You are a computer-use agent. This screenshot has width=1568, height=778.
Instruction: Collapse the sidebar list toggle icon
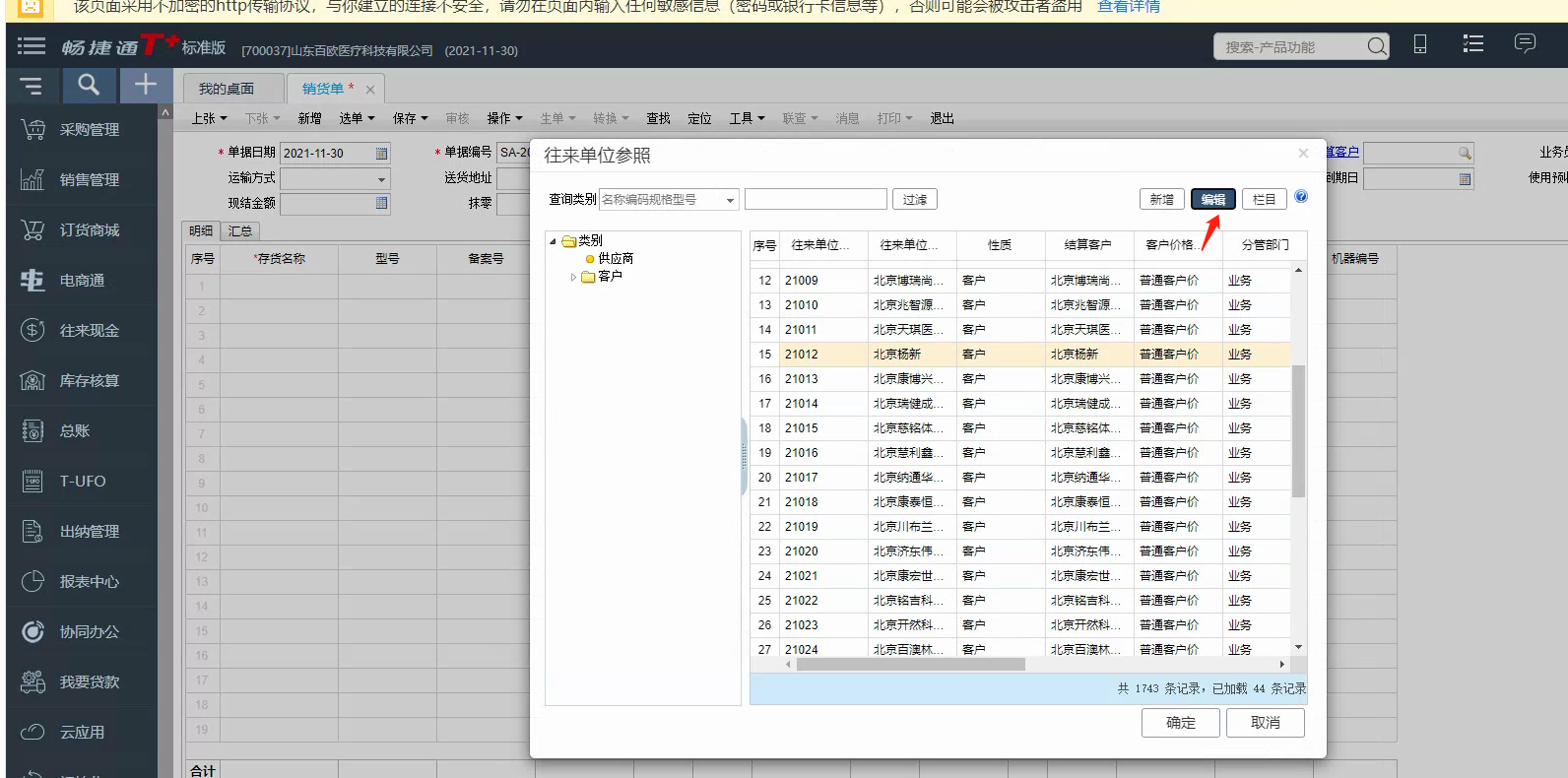click(32, 86)
